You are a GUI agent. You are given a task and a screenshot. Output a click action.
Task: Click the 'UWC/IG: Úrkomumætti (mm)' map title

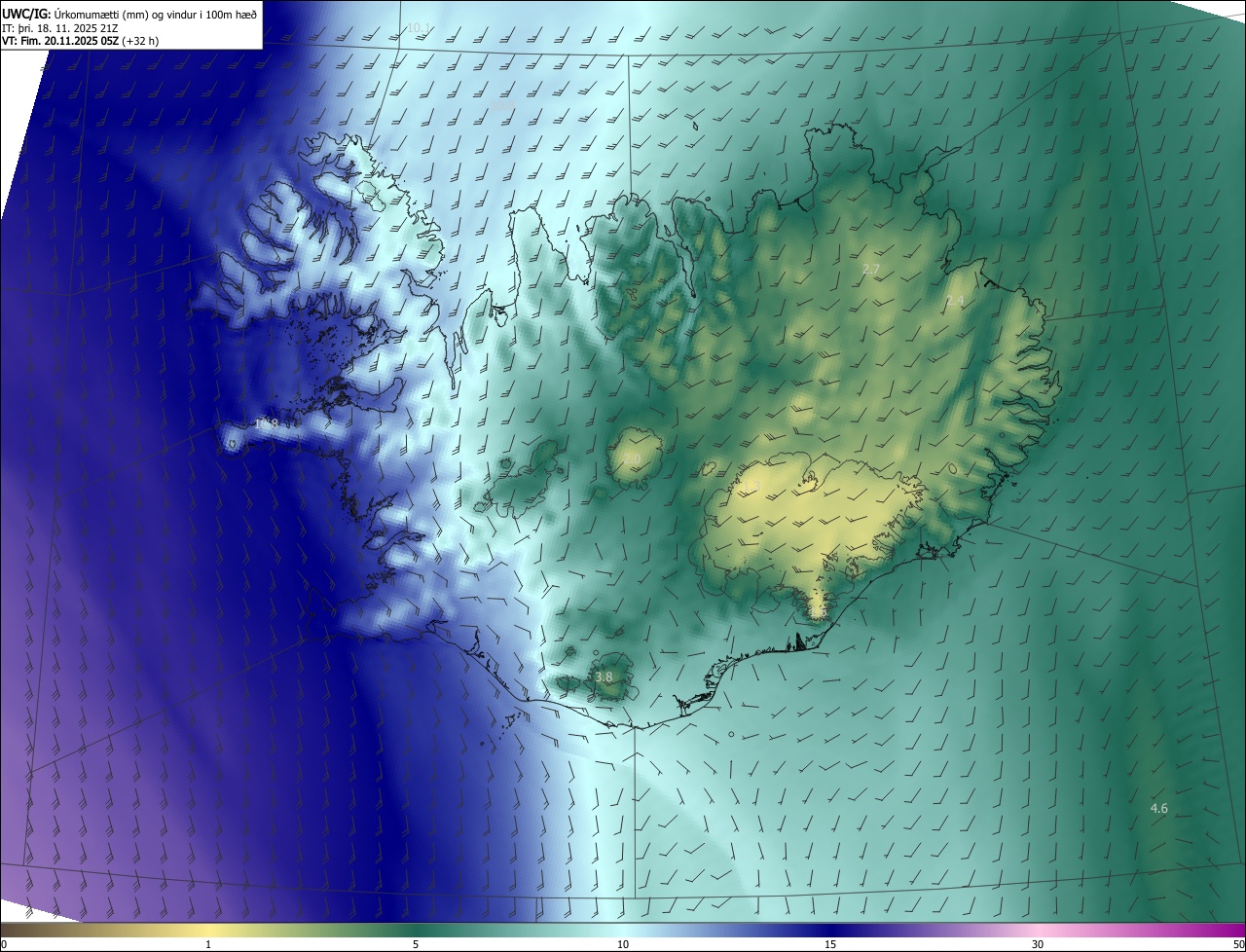point(130,14)
